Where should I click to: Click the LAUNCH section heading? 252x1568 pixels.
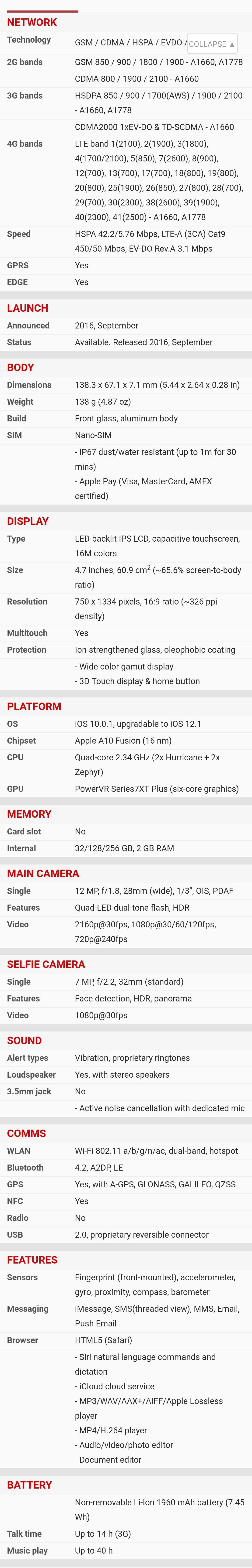click(28, 308)
